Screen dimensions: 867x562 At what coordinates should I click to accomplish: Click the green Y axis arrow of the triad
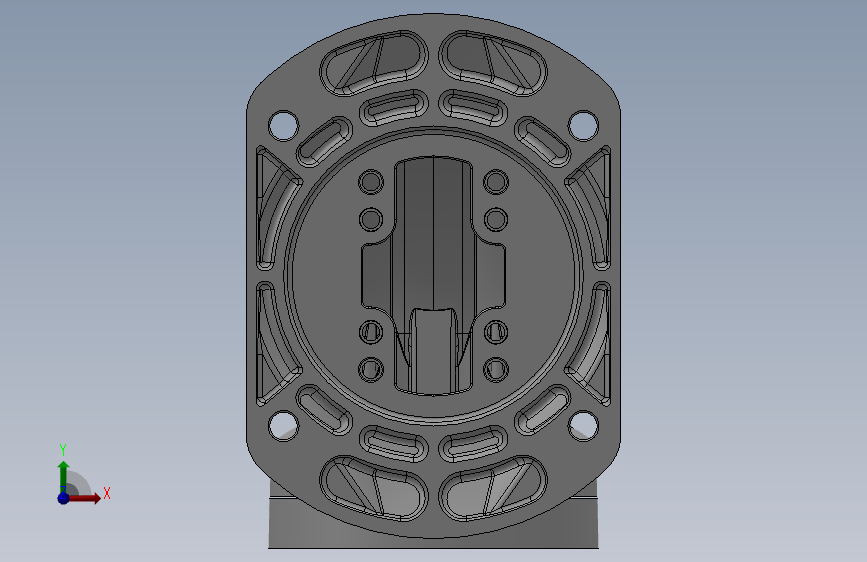(x=63, y=477)
